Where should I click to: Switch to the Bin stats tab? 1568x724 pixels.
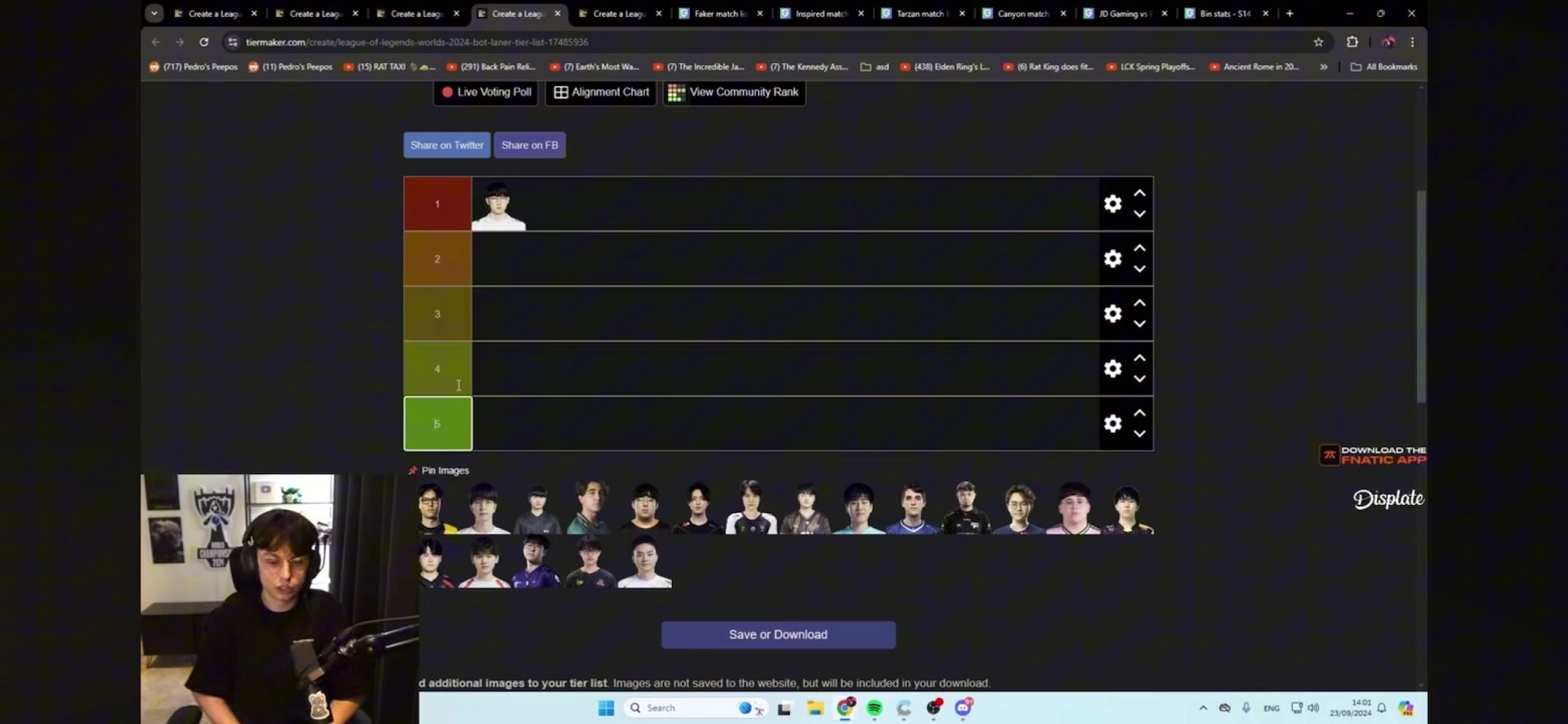tap(1224, 13)
